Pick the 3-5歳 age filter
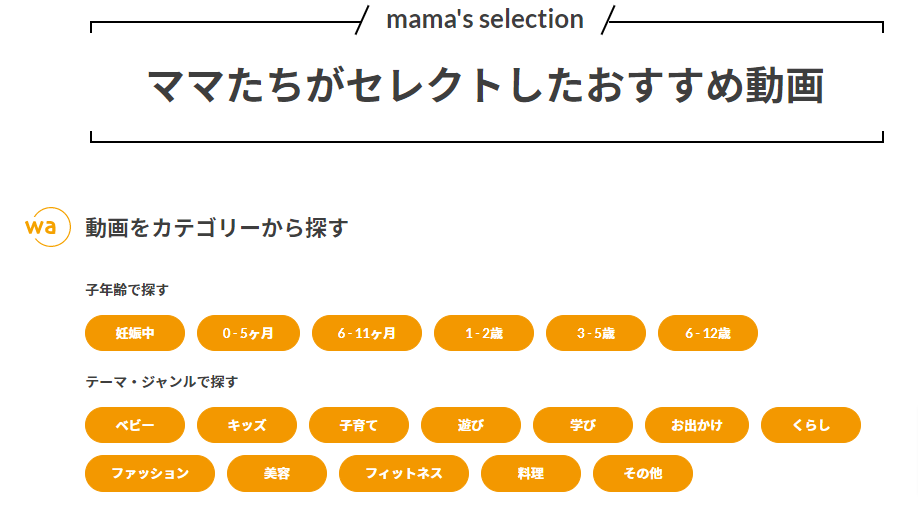This screenshot has width=918, height=514. tap(596, 333)
